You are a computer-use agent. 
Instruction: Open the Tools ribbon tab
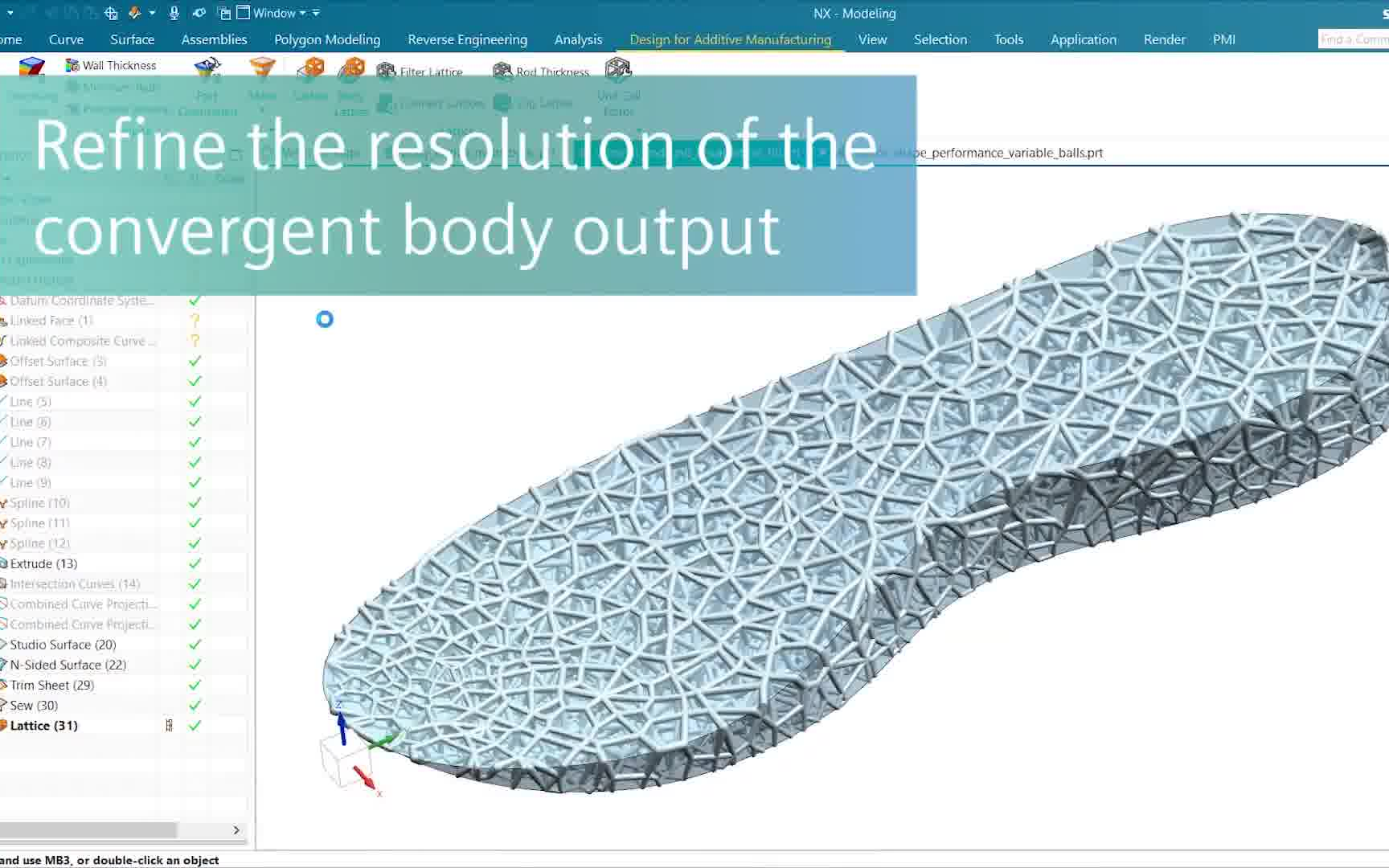click(1008, 39)
